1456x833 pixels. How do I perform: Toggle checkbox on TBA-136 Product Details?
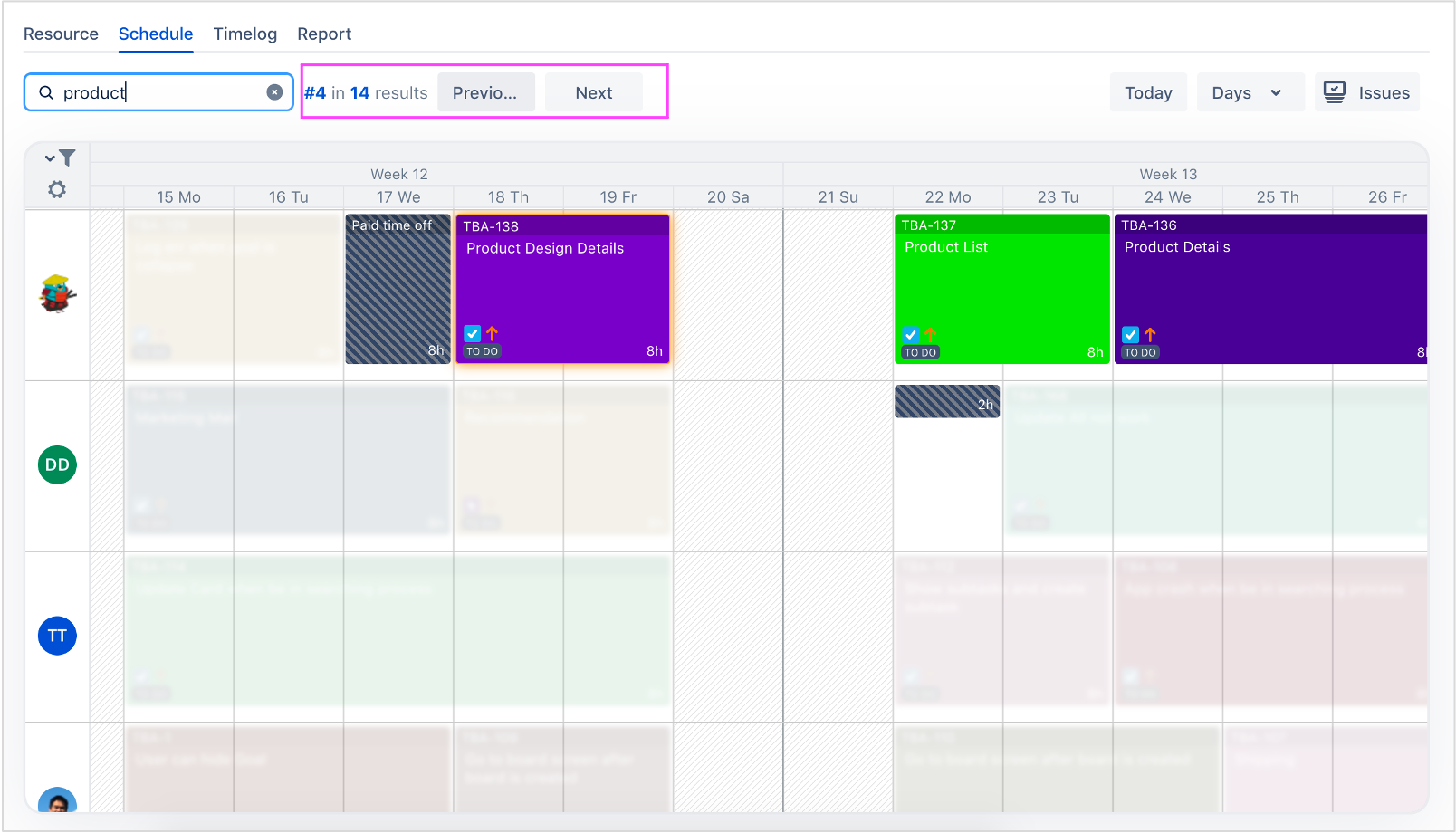click(1130, 334)
